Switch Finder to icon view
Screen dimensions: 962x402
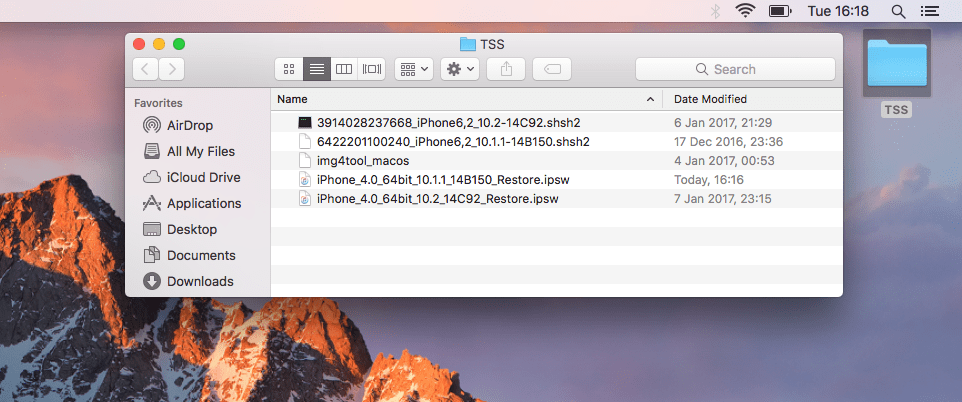click(x=289, y=69)
